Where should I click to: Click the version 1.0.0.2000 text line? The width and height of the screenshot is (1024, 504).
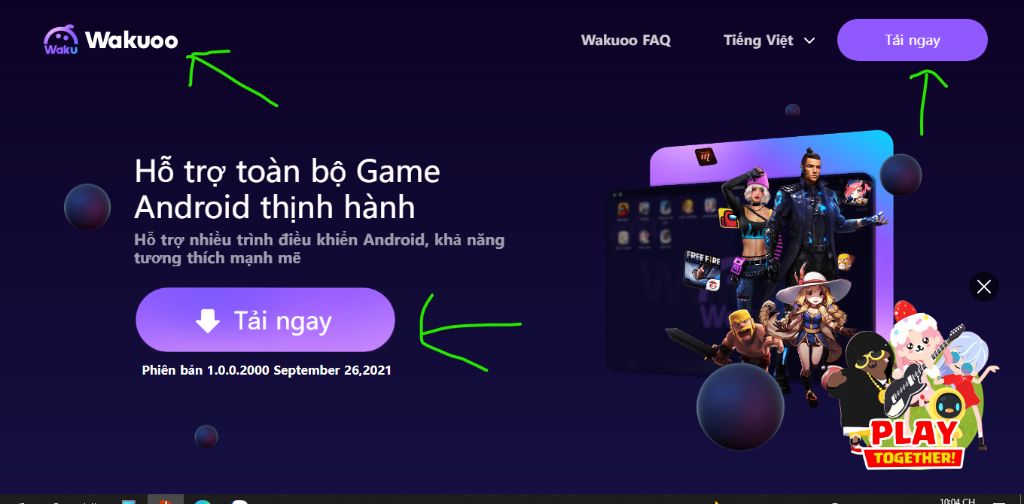tap(266, 370)
